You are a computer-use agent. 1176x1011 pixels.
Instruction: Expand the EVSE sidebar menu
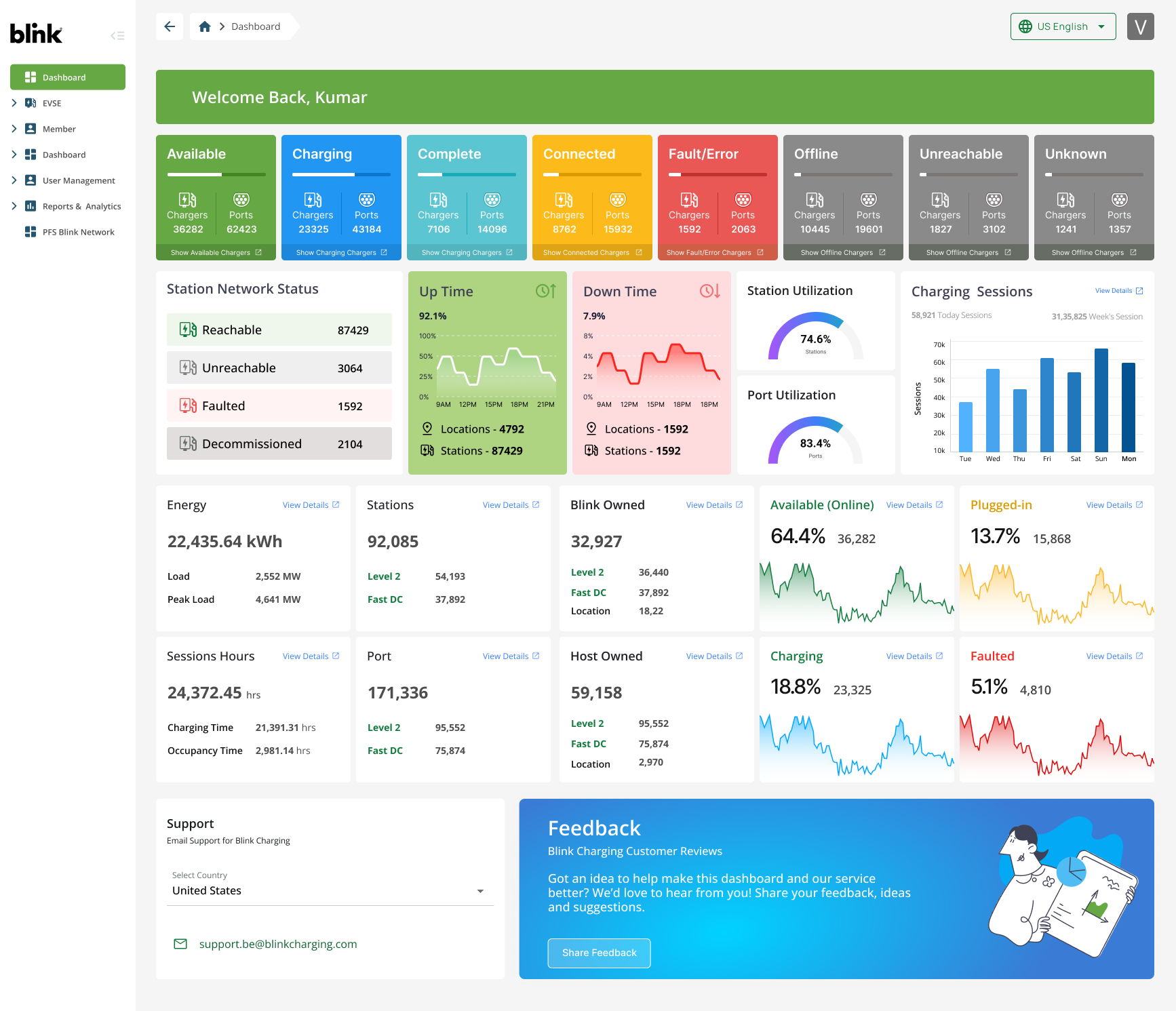tap(14, 103)
